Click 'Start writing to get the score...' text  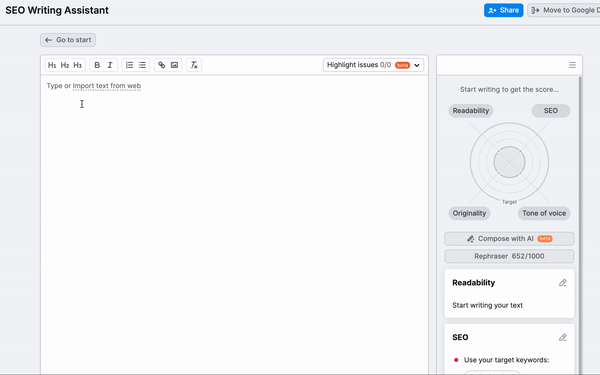(x=509, y=90)
